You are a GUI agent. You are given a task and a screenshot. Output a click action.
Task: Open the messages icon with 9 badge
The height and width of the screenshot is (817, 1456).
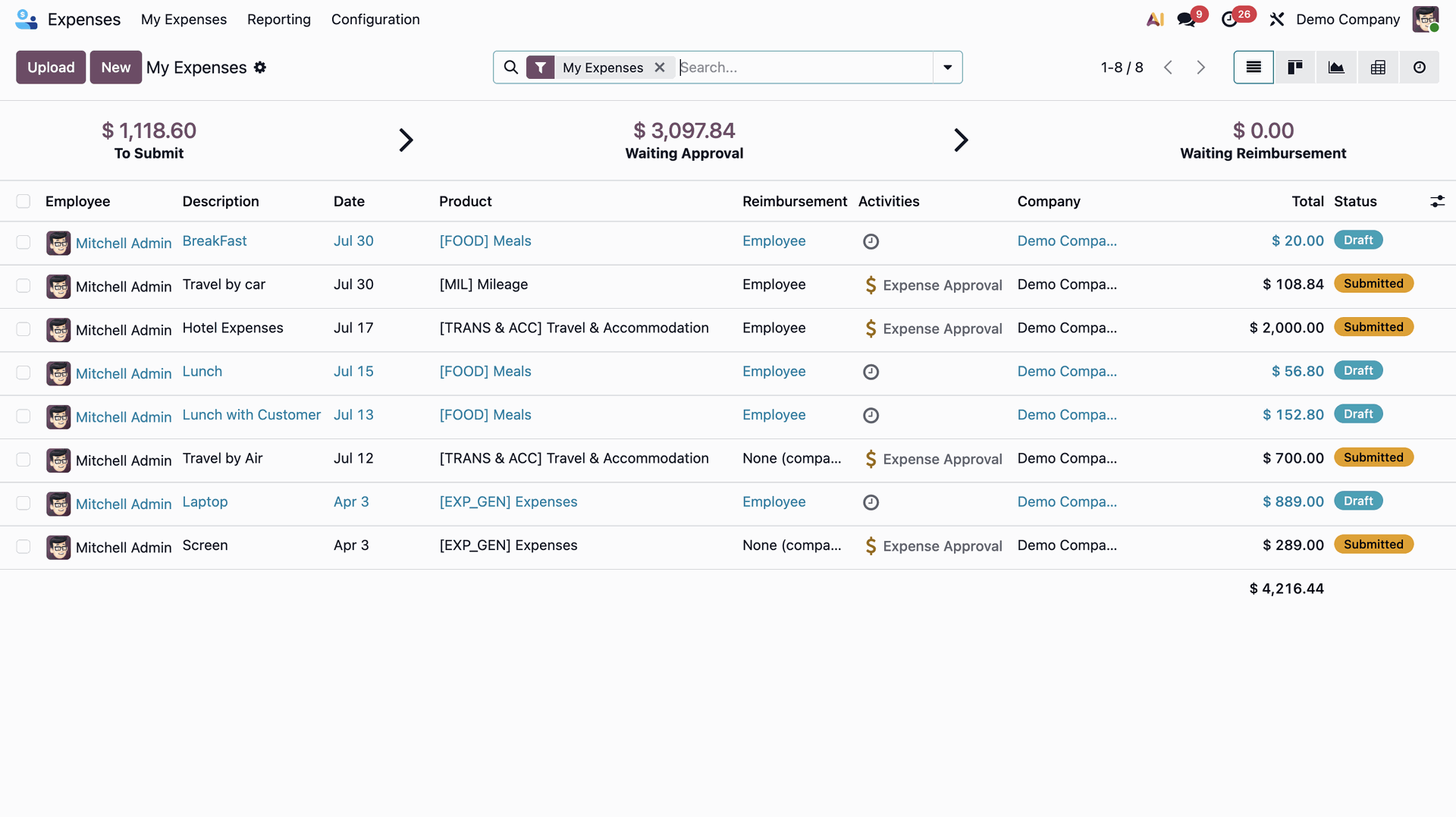coord(1187,20)
